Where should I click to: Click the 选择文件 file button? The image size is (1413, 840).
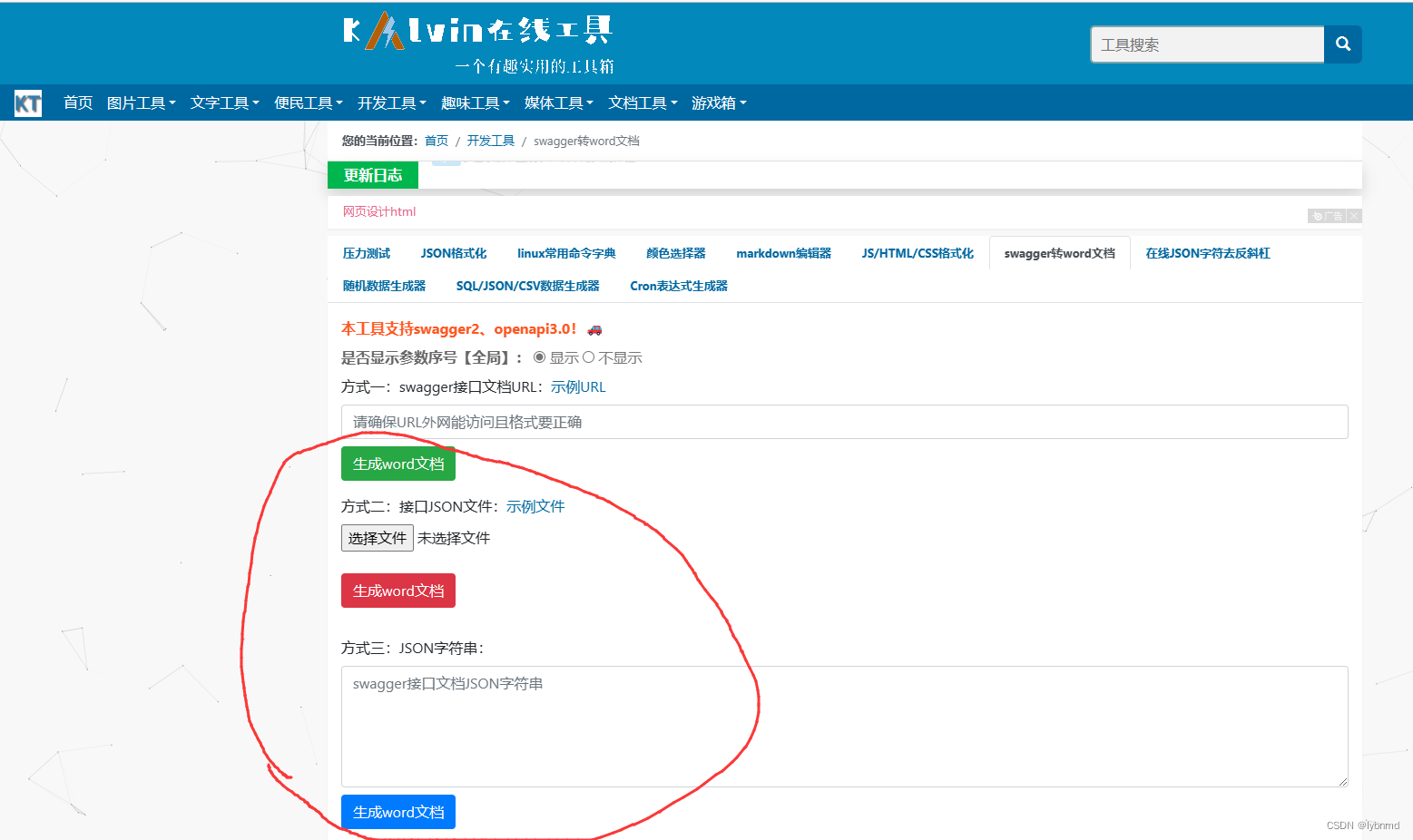coord(378,538)
